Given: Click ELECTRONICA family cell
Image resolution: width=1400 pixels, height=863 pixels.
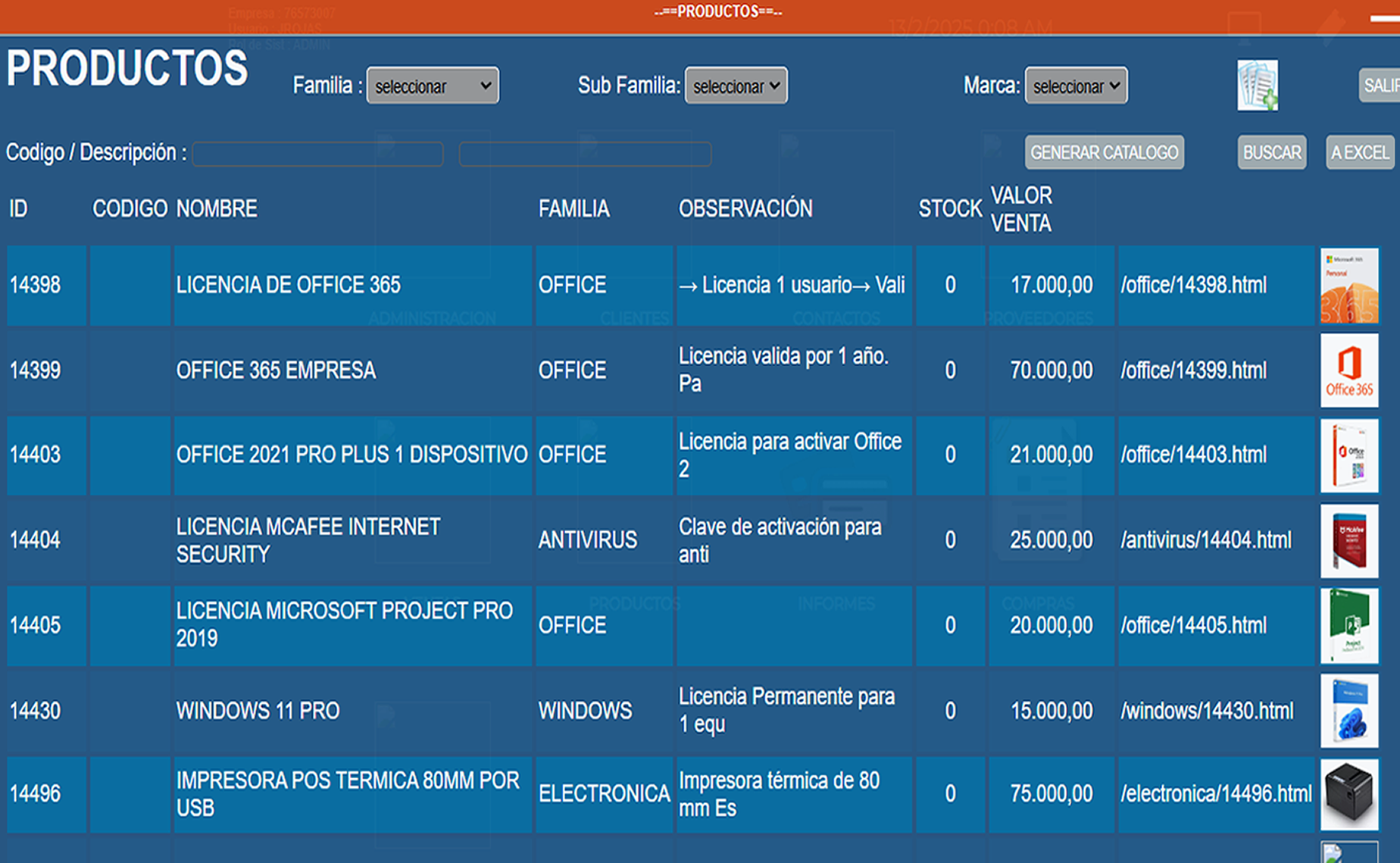Looking at the screenshot, I should pos(605,793).
